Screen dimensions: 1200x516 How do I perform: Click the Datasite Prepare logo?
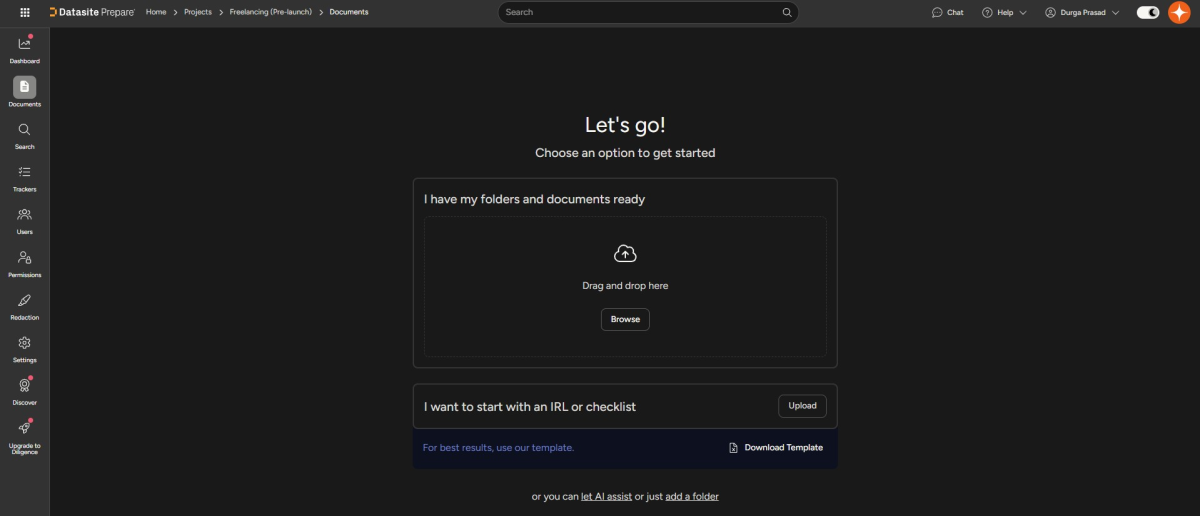(91, 12)
